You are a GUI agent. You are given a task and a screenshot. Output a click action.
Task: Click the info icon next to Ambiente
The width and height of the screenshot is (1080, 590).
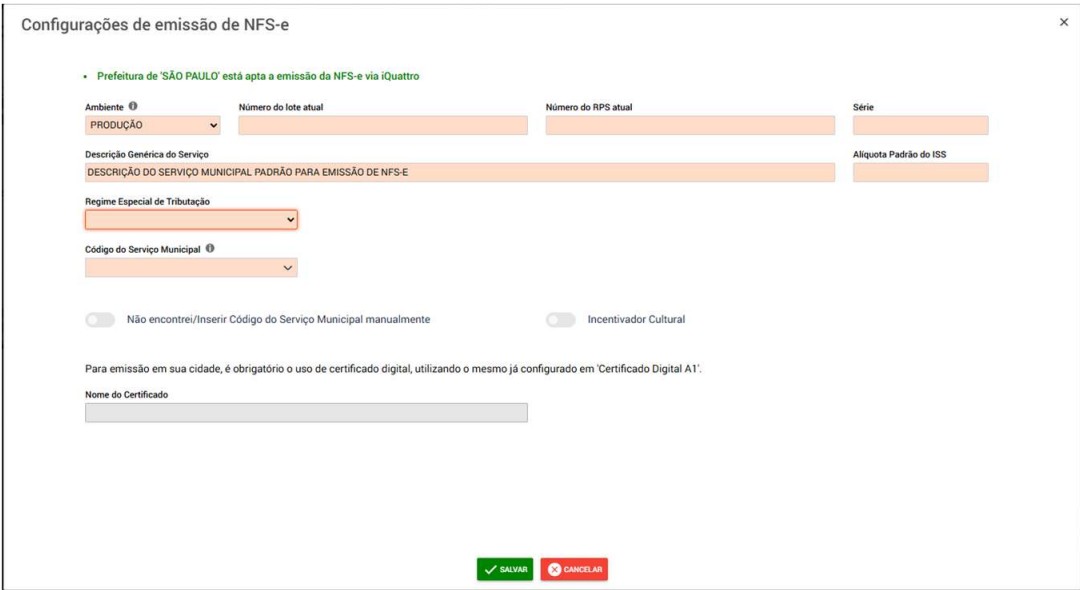[133, 106]
